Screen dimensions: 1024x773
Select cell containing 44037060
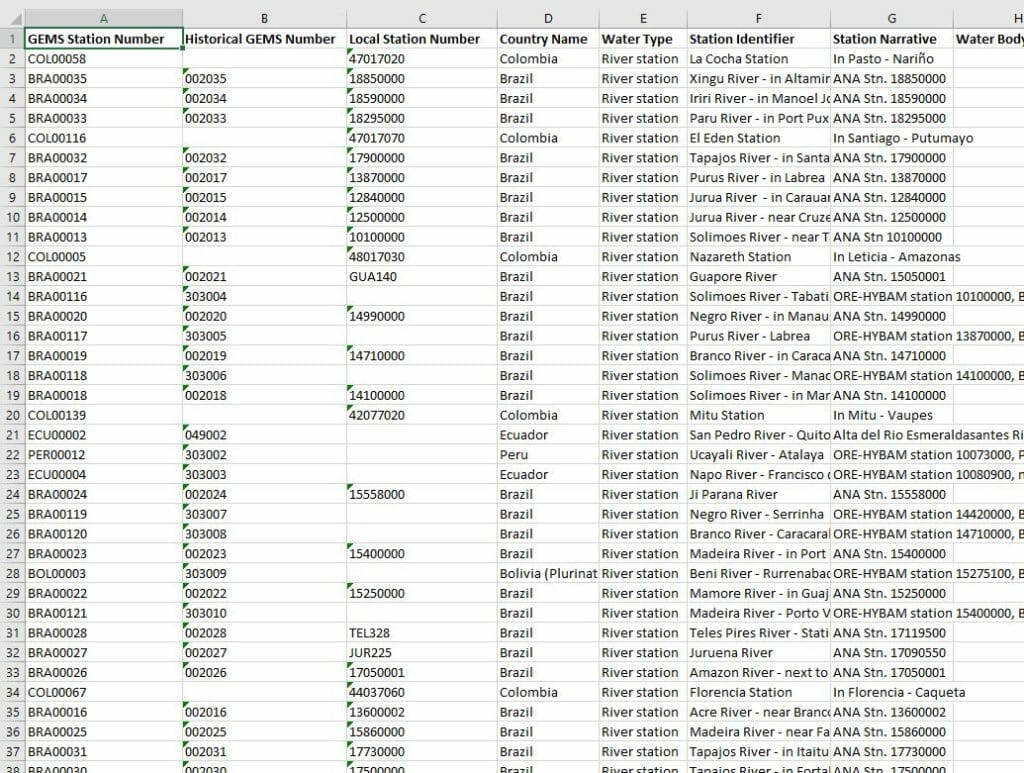point(422,692)
